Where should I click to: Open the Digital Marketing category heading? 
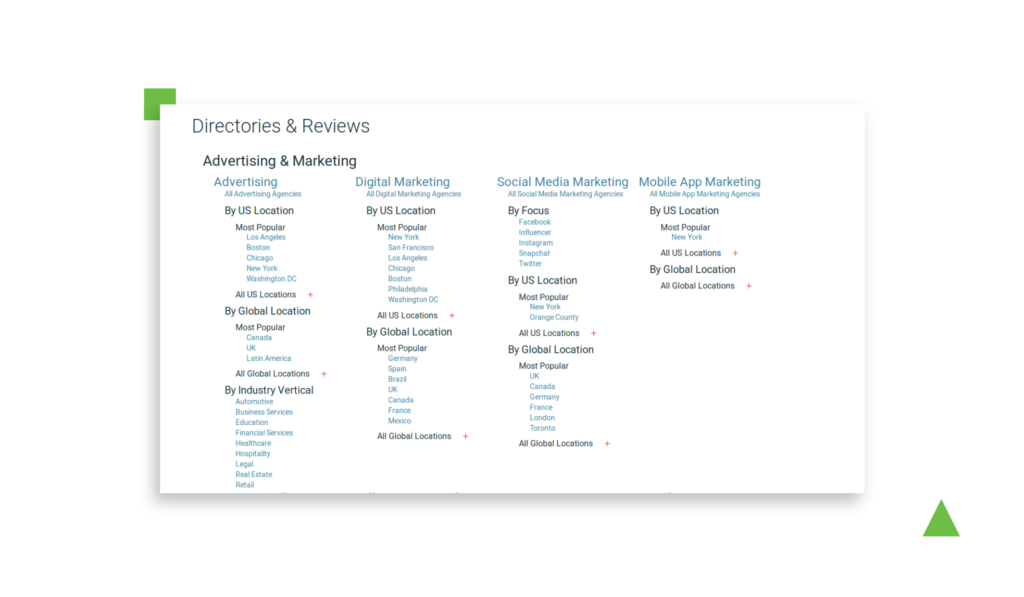pos(402,182)
